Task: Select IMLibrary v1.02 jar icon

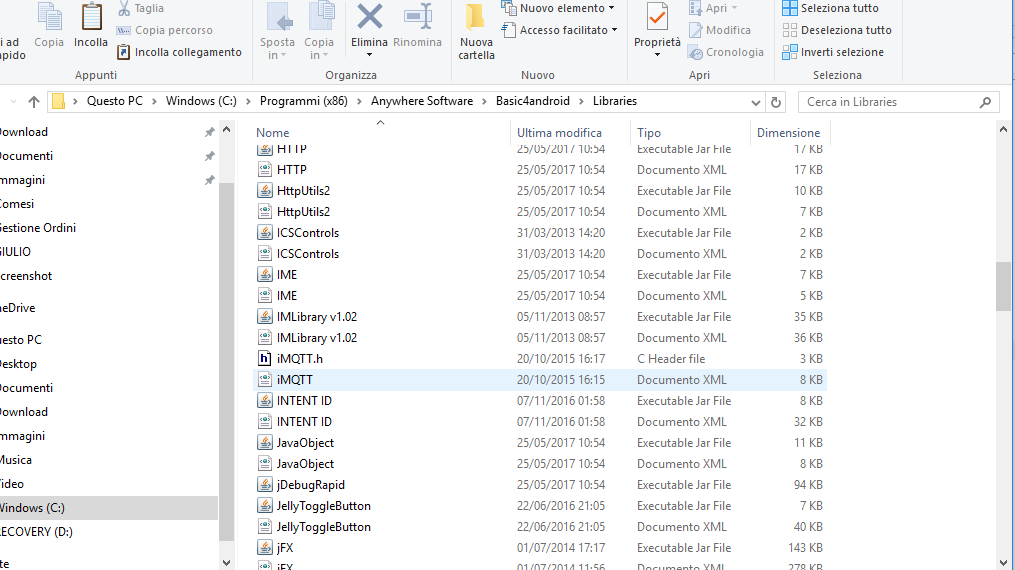Action: pos(265,317)
